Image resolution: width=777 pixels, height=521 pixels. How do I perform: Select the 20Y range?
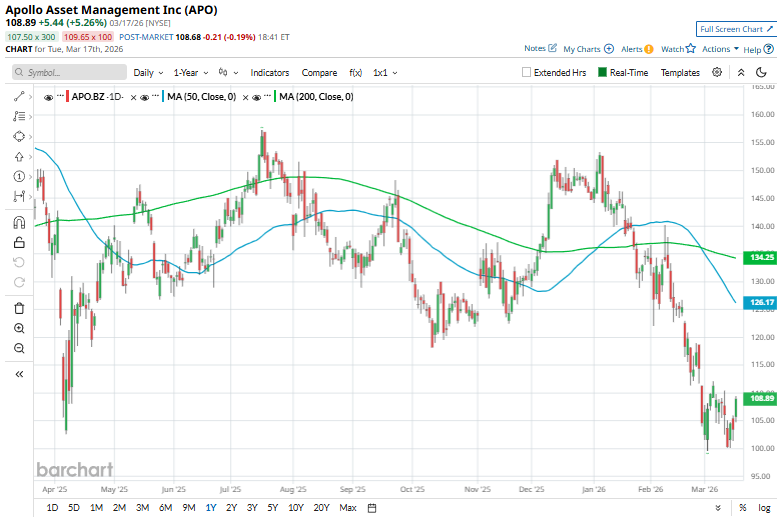pos(321,508)
